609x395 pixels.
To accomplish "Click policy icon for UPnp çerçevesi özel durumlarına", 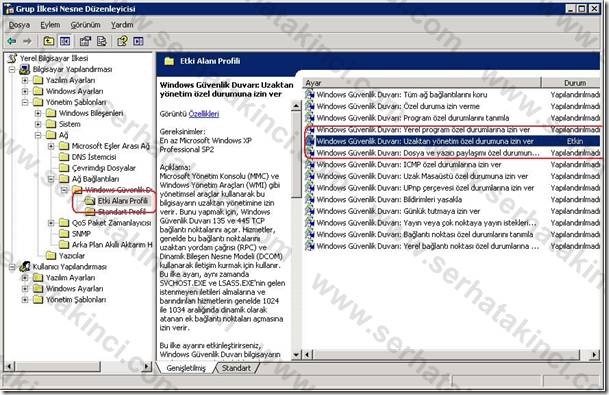I will (x=310, y=188).
